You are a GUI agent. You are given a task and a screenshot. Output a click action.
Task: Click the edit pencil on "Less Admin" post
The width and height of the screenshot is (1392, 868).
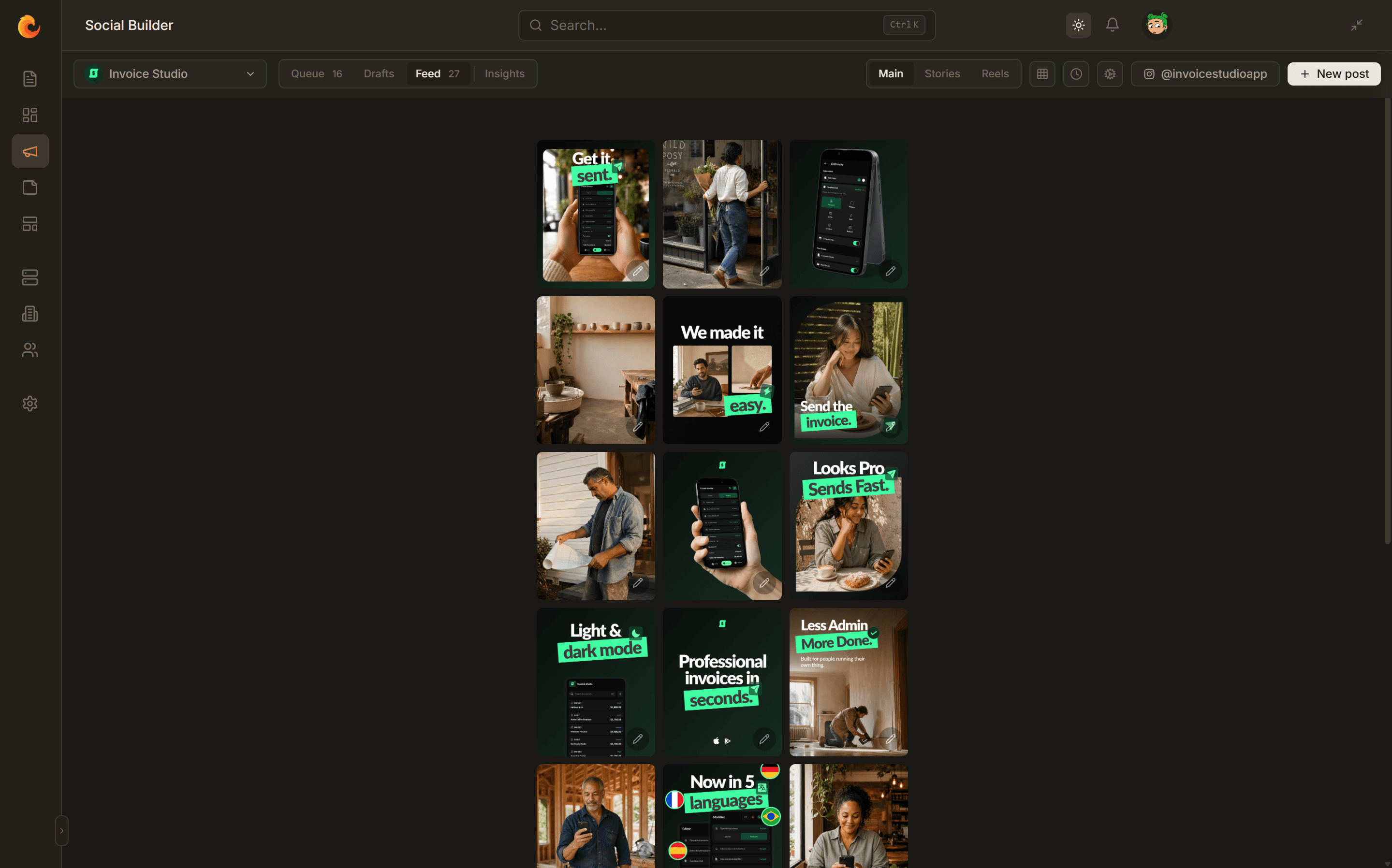[x=890, y=739]
